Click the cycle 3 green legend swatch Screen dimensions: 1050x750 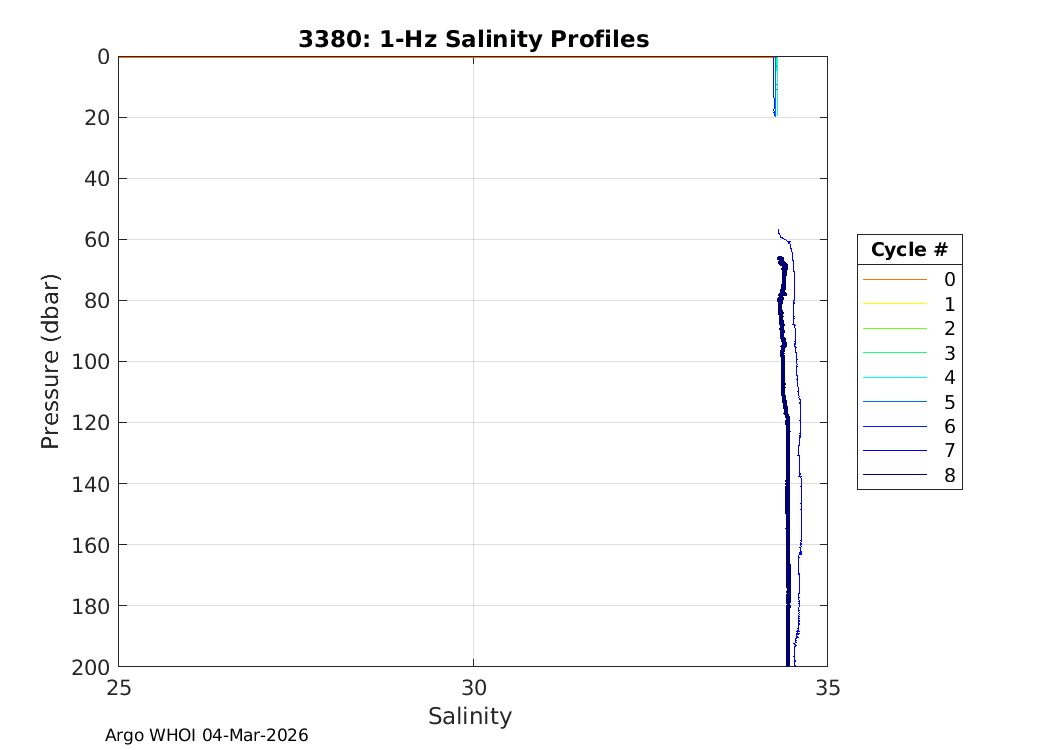(894, 353)
